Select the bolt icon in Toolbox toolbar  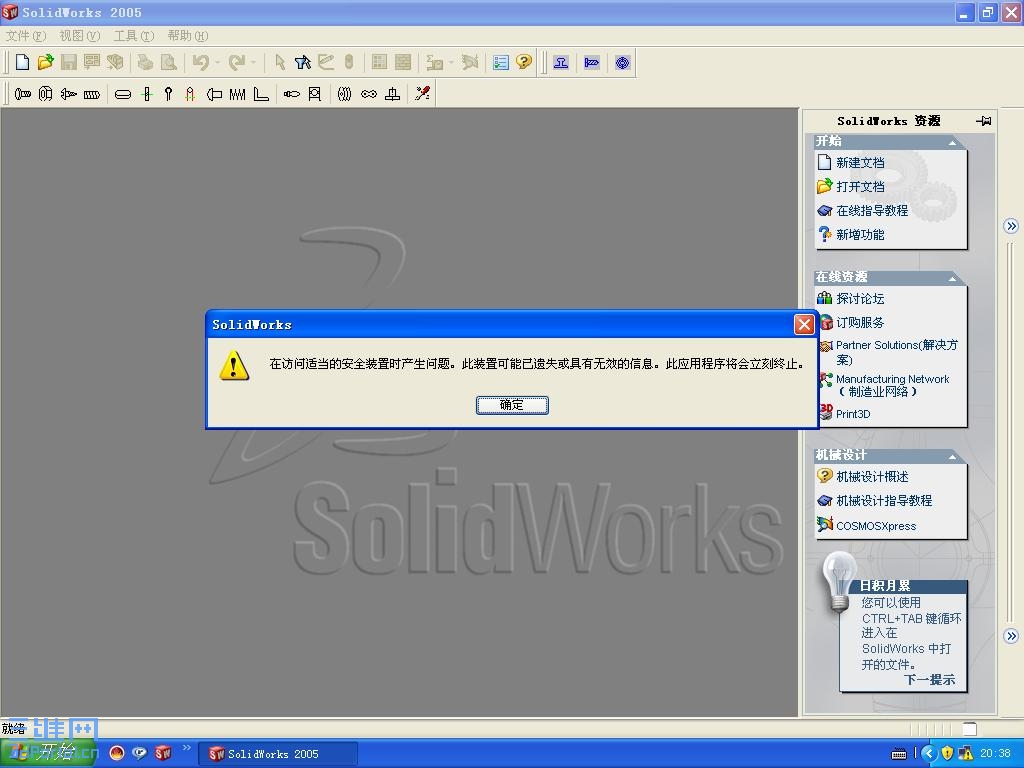23,94
